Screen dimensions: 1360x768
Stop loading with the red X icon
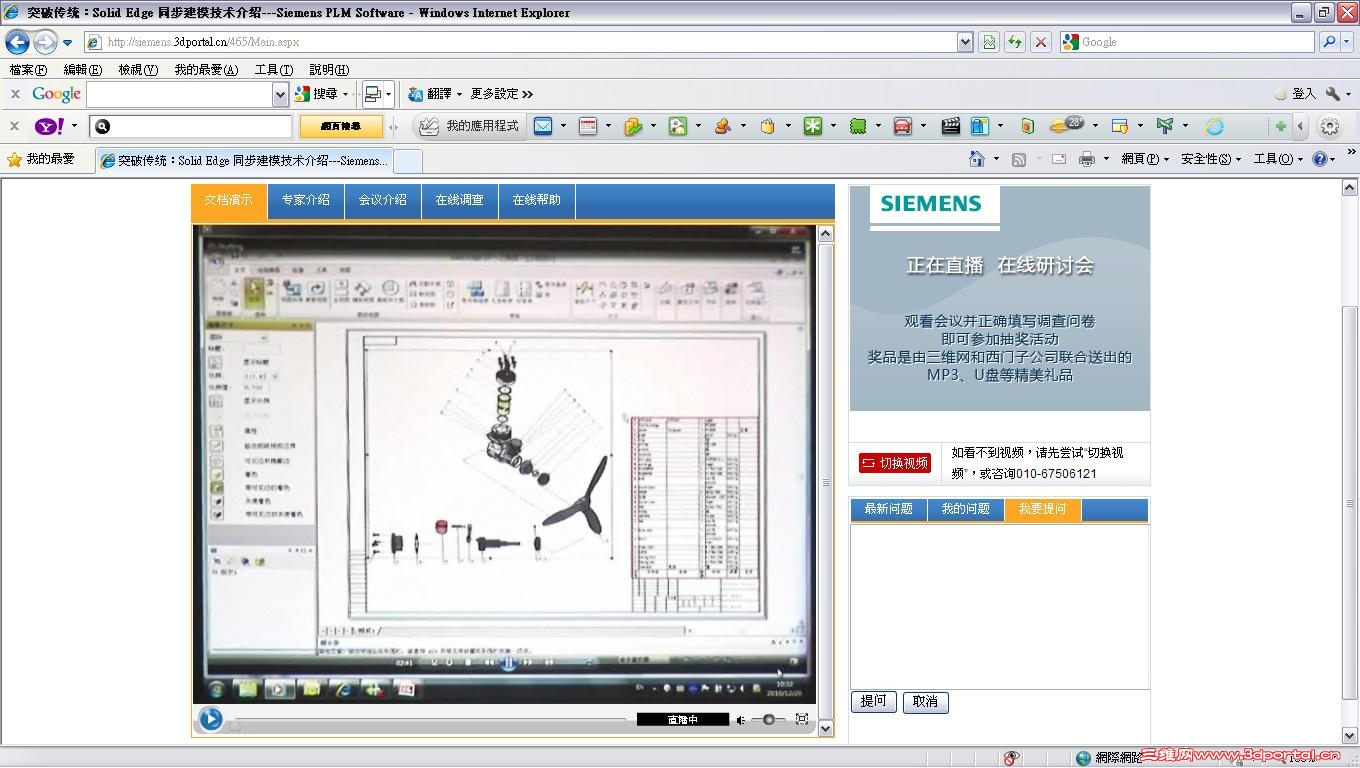point(1041,42)
